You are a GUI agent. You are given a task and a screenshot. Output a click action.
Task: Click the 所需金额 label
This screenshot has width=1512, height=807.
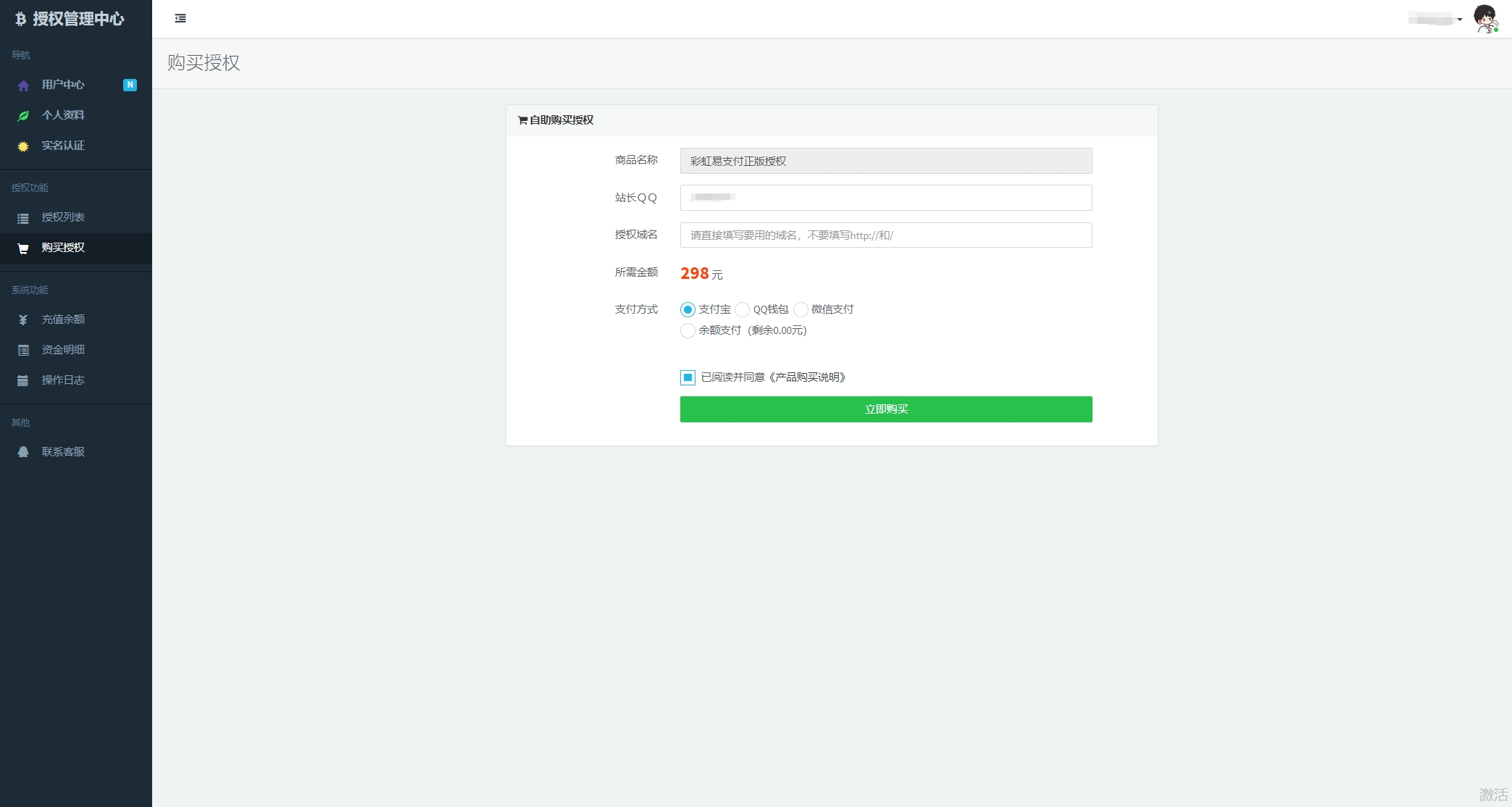(x=636, y=272)
